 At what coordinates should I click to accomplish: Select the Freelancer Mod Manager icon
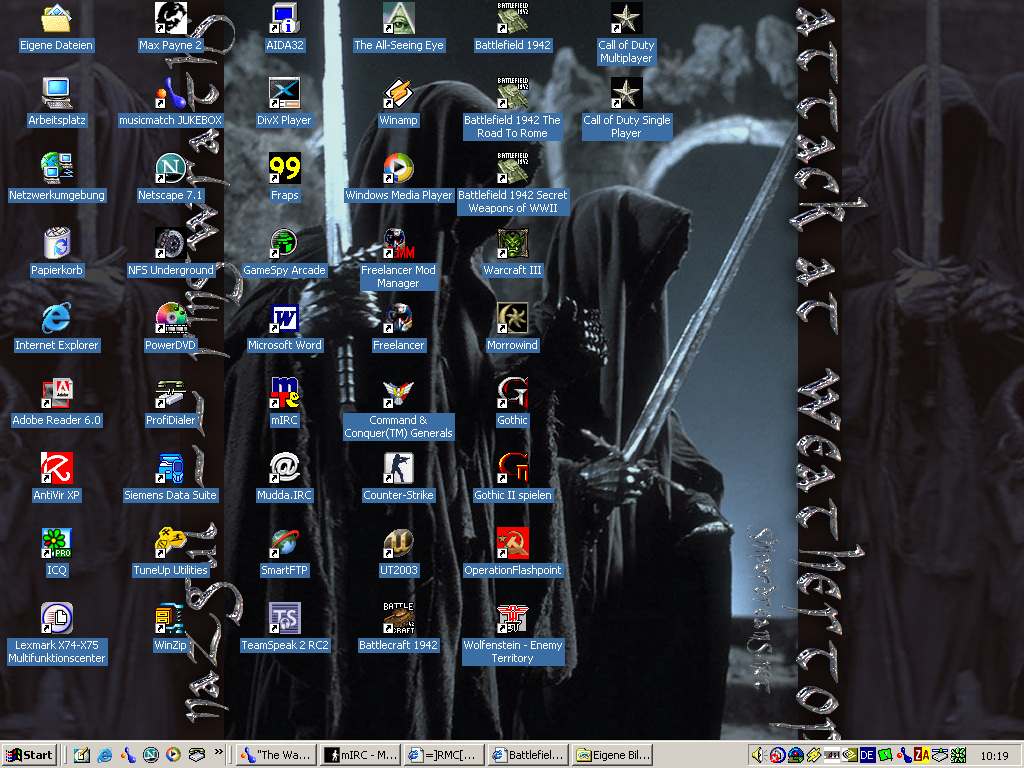click(x=398, y=244)
